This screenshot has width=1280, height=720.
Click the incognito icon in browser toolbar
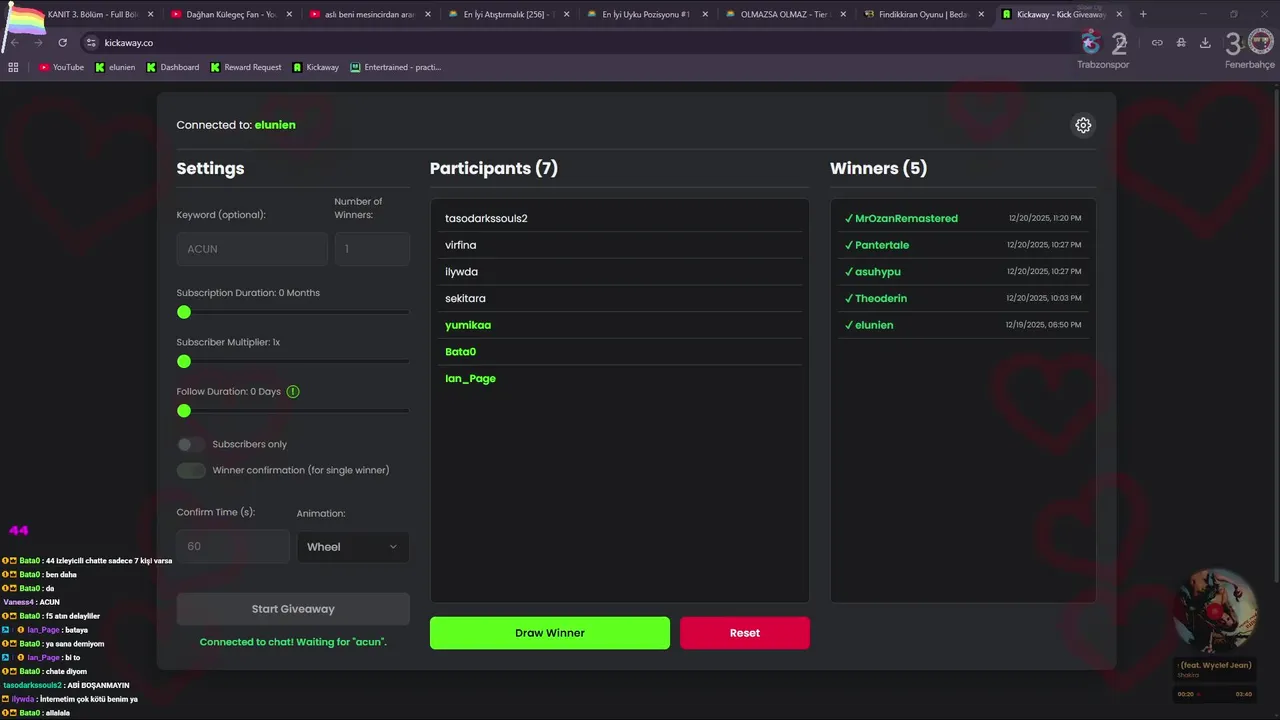pyautogui.click(x=1181, y=43)
